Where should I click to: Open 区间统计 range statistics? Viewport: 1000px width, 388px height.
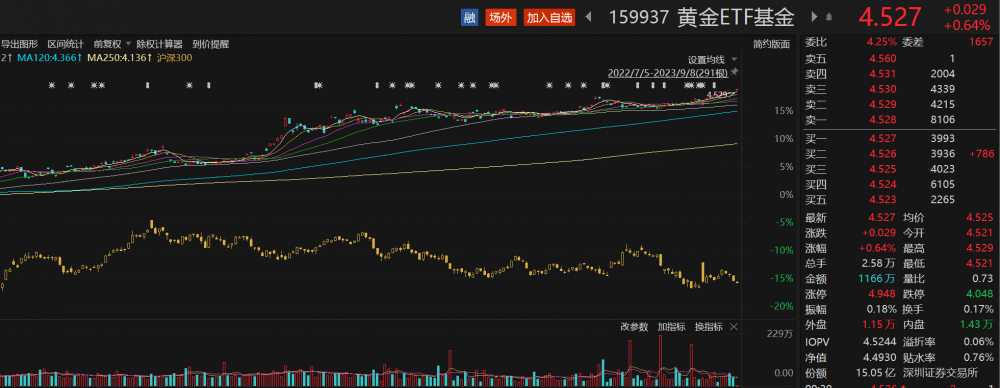click(66, 44)
